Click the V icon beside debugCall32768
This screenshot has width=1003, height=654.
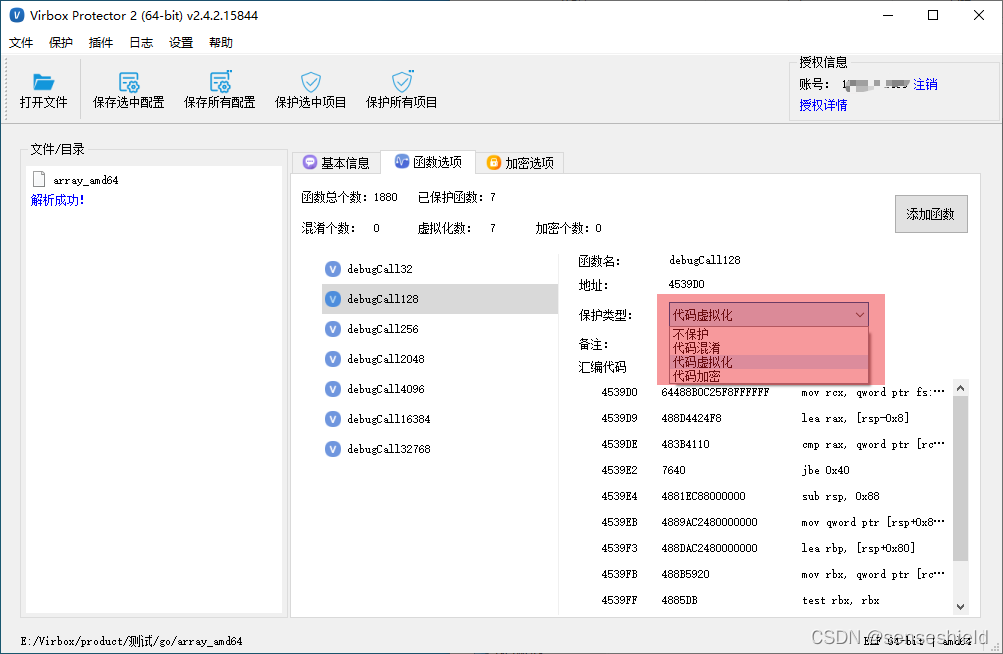333,449
